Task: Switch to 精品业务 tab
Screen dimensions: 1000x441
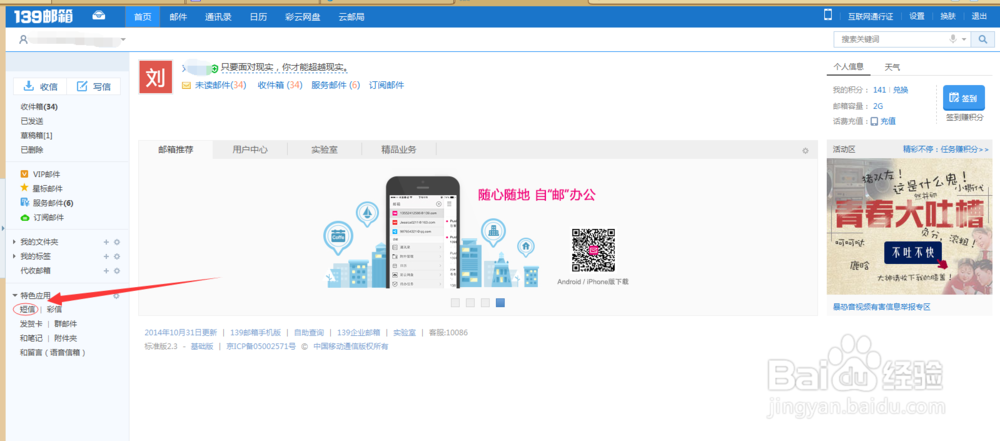Action: (399, 150)
